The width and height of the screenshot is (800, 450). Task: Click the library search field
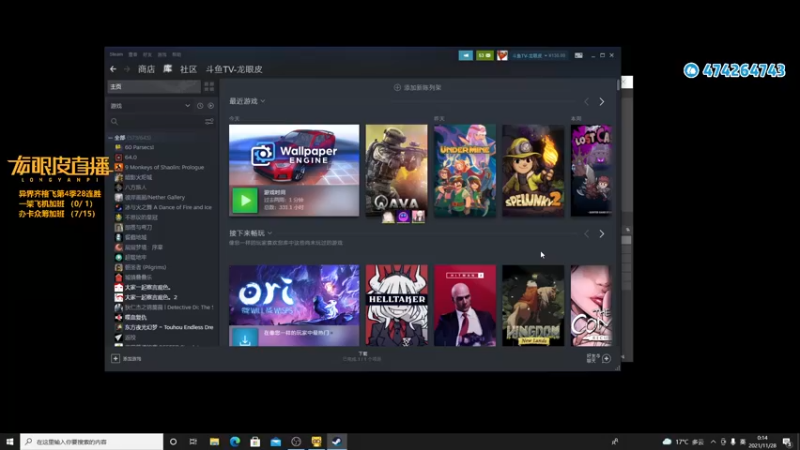157,121
